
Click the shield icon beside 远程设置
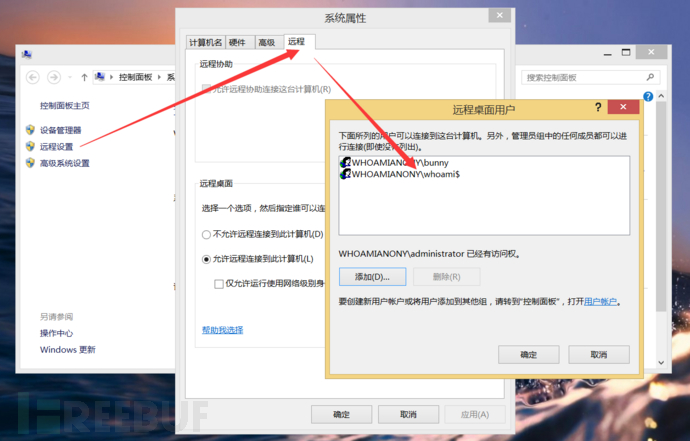[x=30, y=146]
